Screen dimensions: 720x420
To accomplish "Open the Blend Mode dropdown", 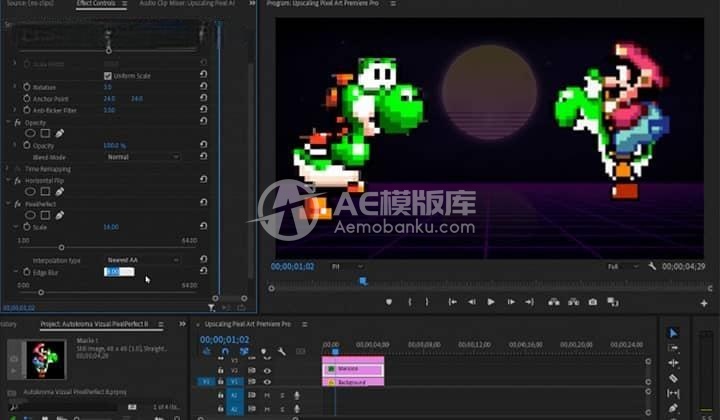I will 142,157.
